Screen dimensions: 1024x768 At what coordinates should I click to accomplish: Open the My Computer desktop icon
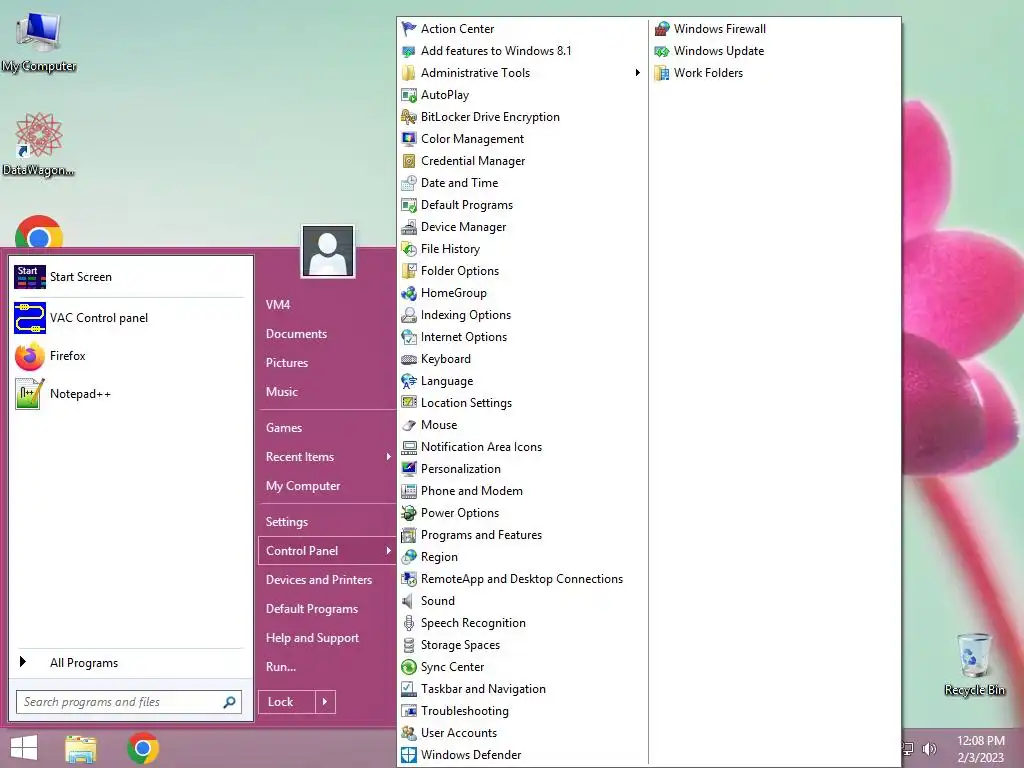tap(39, 40)
